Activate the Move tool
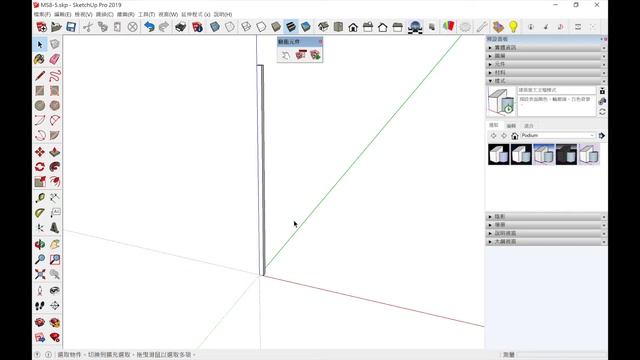This screenshot has height=360, width=640. tap(40, 152)
